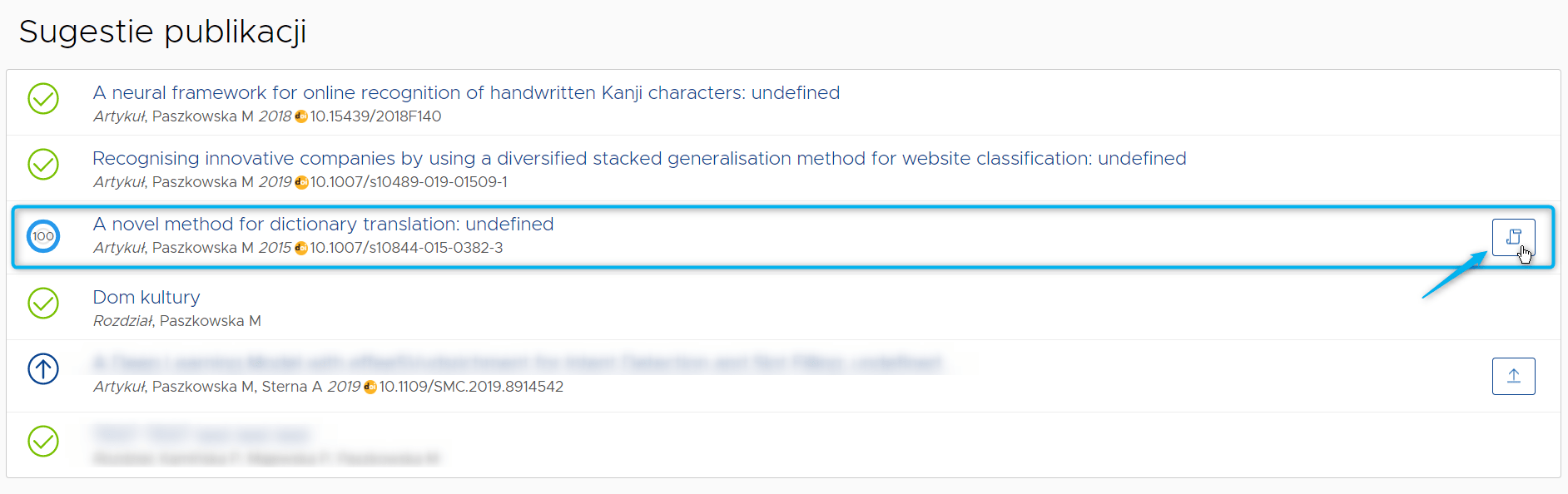Viewport: 1568px width, 494px height.
Task: Click orange DOI icon before 10.15439/2018F140
Action: click(301, 116)
